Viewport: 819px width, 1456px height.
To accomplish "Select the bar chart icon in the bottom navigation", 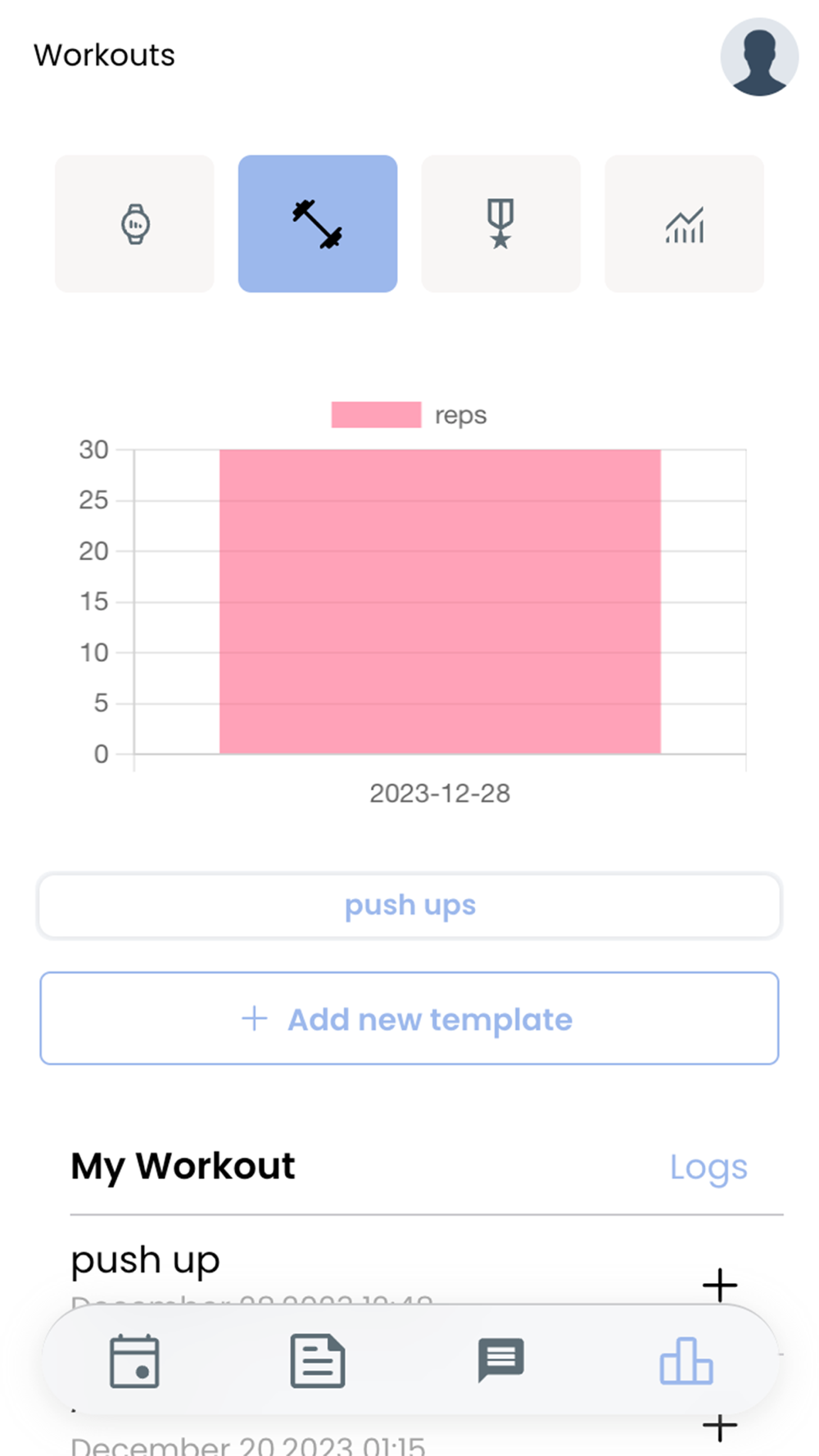I will click(x=686, y=1361).
